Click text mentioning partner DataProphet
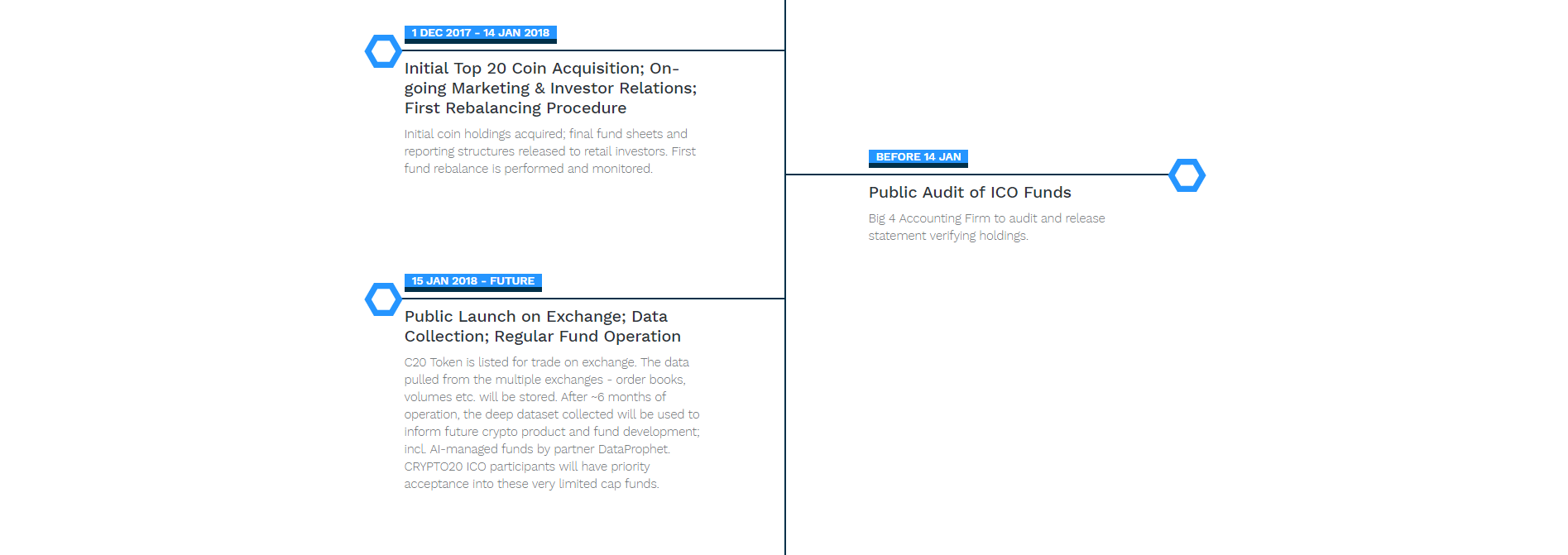Image resolution: width=1568 pixels, height=555 pixels. [537, 449]
